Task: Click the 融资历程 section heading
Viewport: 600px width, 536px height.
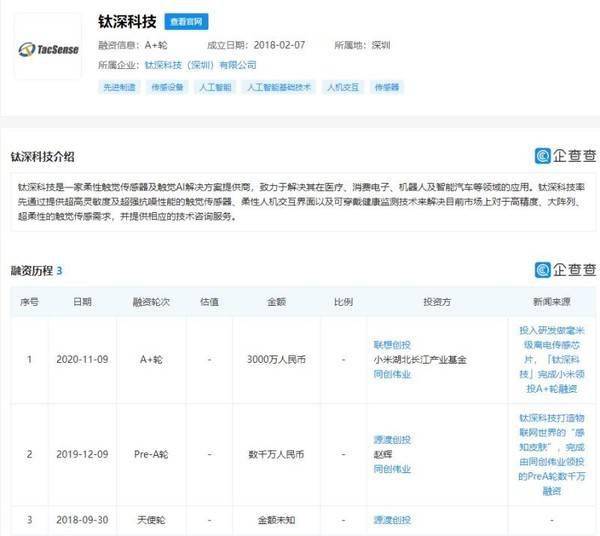Action: coord(32,271)
